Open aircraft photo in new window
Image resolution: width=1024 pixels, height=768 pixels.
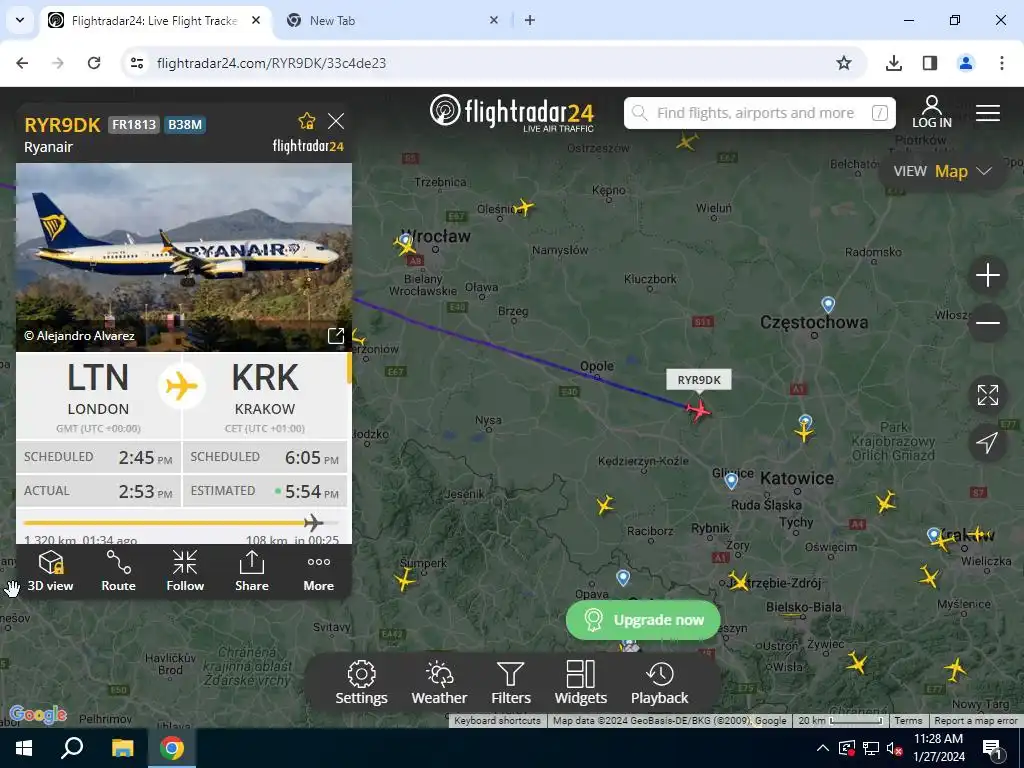[x=335, y=336]
